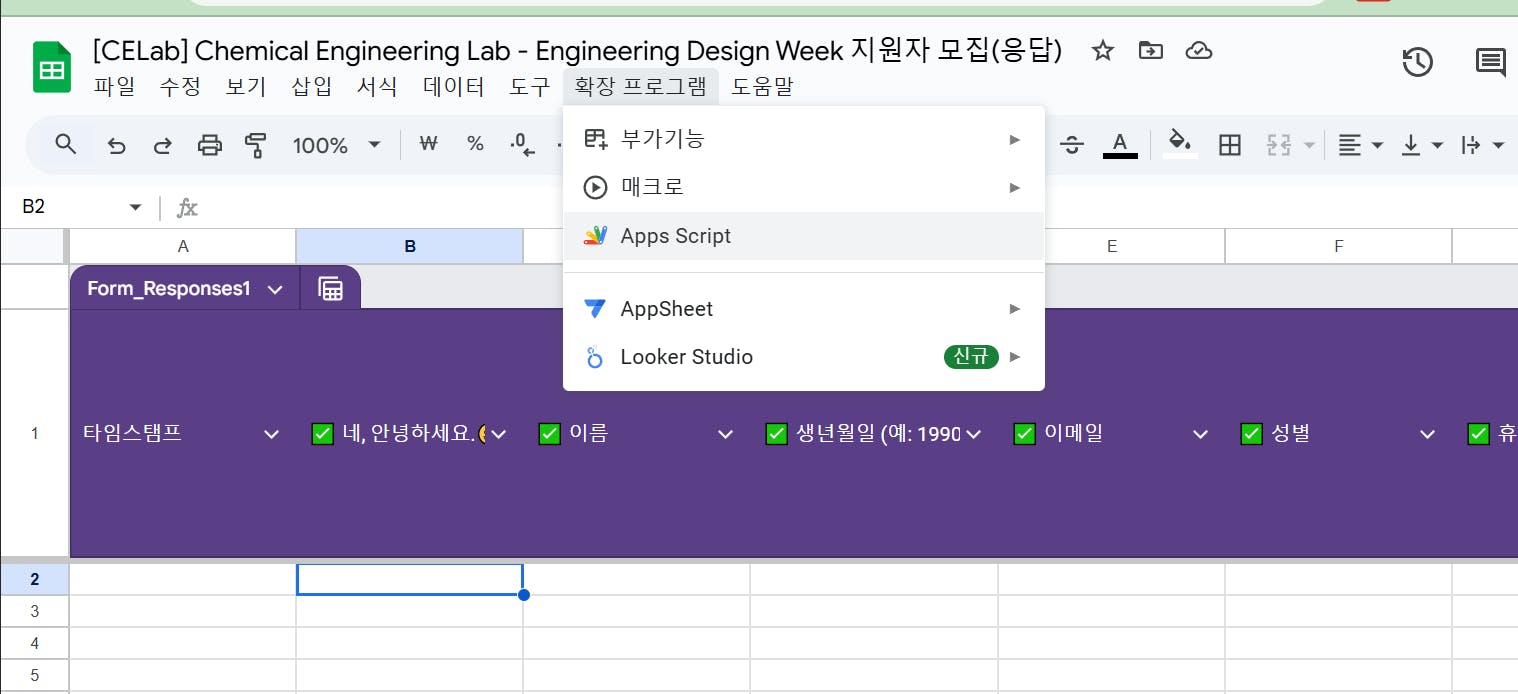Screen dimensions: 1518x694
Task: Expand the 부가기능 submenu
Action: (x=804, y=139)
